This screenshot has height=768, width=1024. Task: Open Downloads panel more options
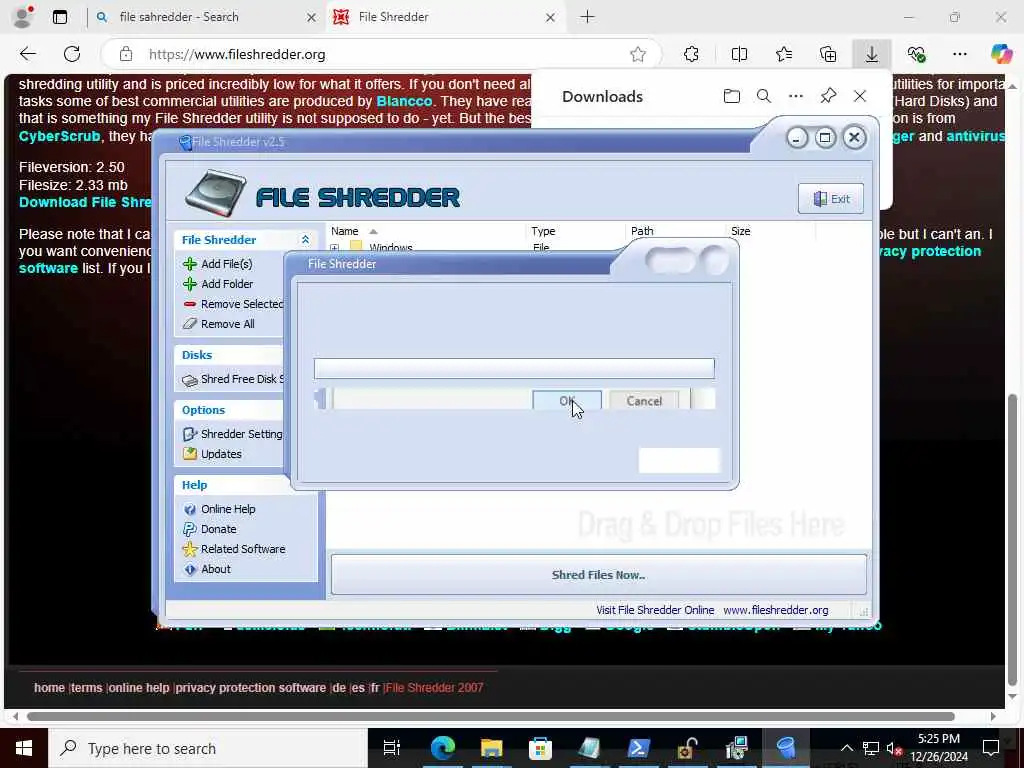(x=795, y=97)
